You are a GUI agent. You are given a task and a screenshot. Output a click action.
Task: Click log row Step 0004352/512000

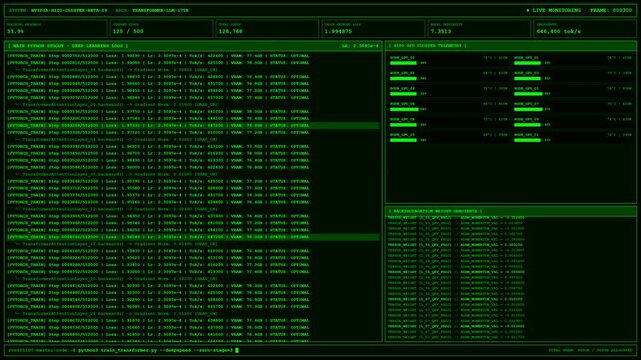pyautogui.click(x=193, y=272)
